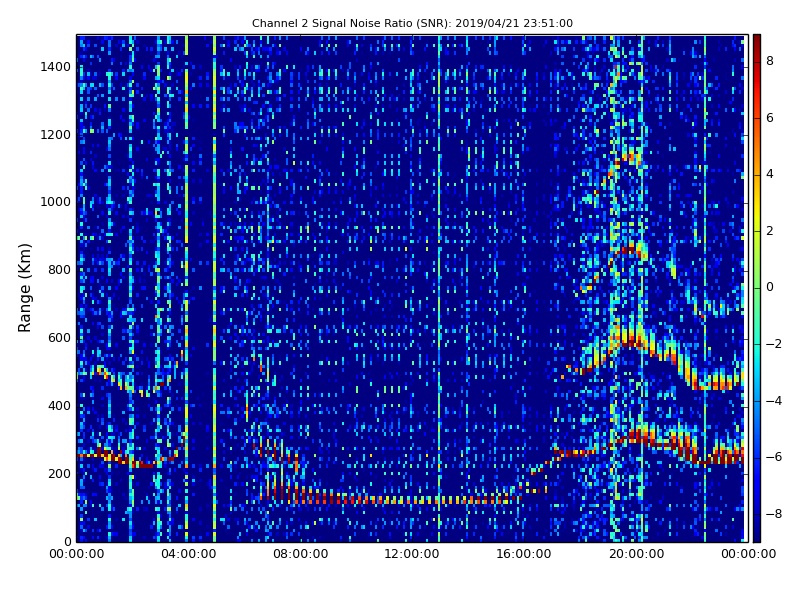Click the y-axis tick label '1200'
Viewport: 800px width, 600px height.
pos(56,135)
